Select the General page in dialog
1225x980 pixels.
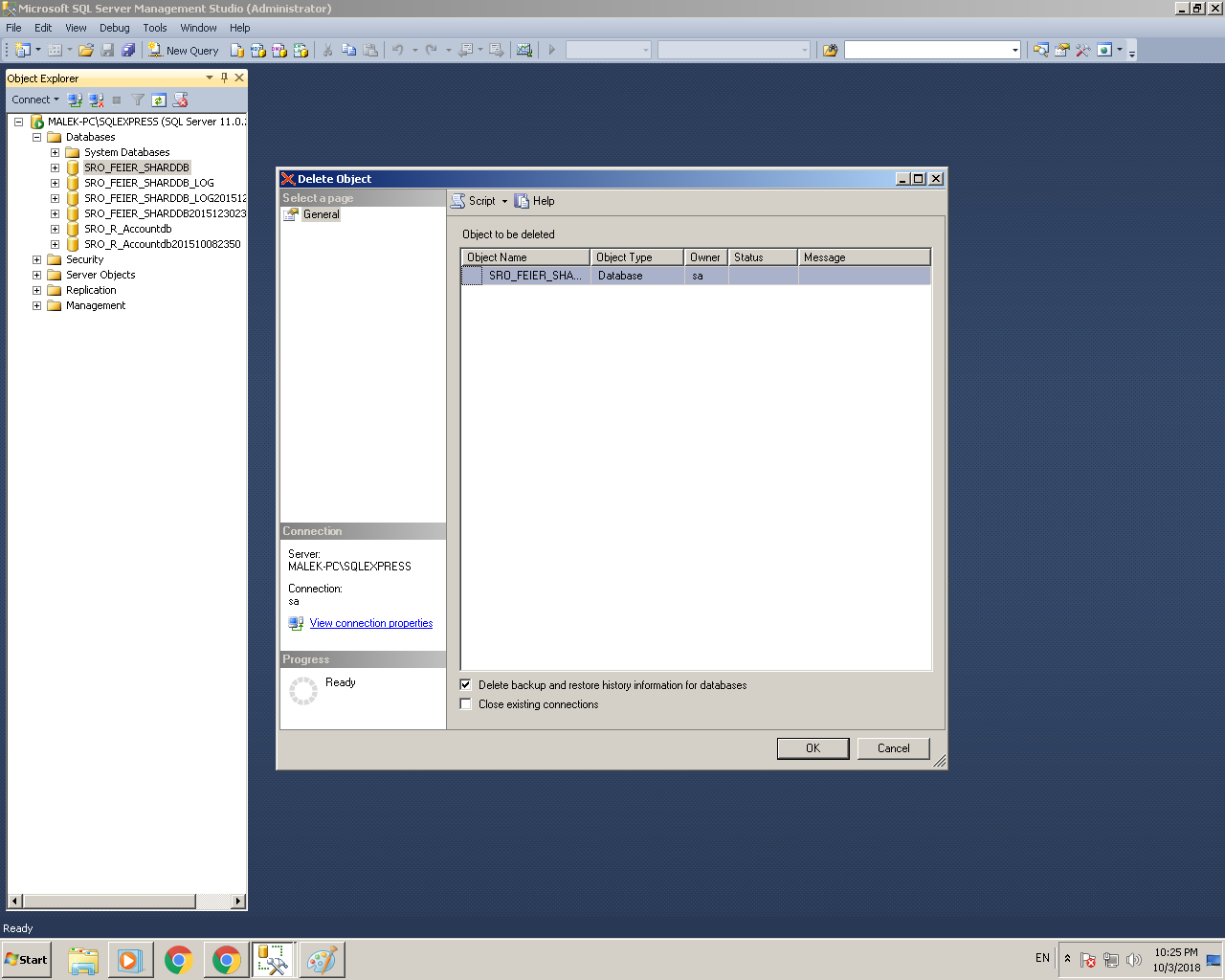click(322, 214)
